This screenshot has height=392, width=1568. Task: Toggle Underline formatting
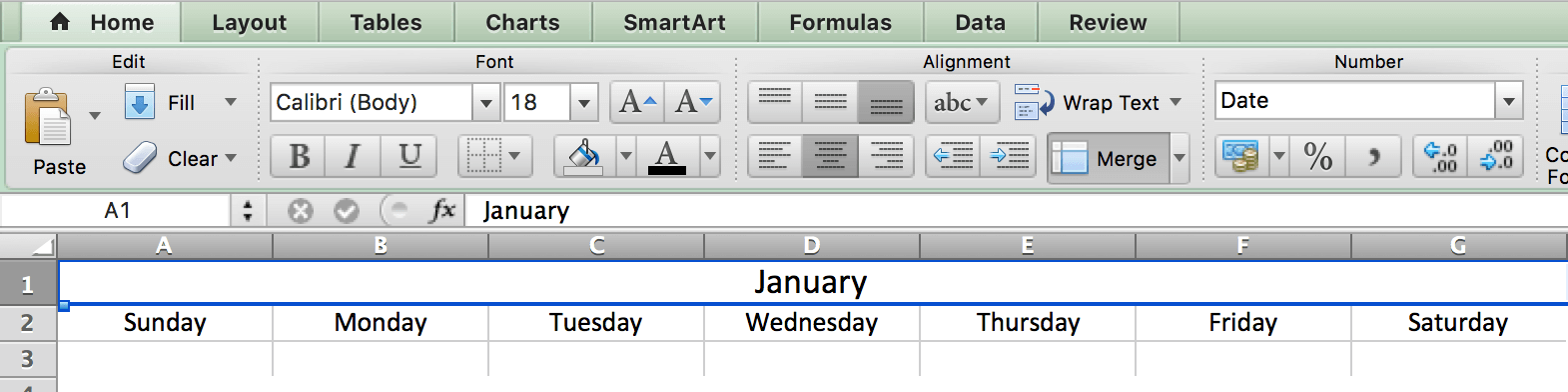point(409,156)
